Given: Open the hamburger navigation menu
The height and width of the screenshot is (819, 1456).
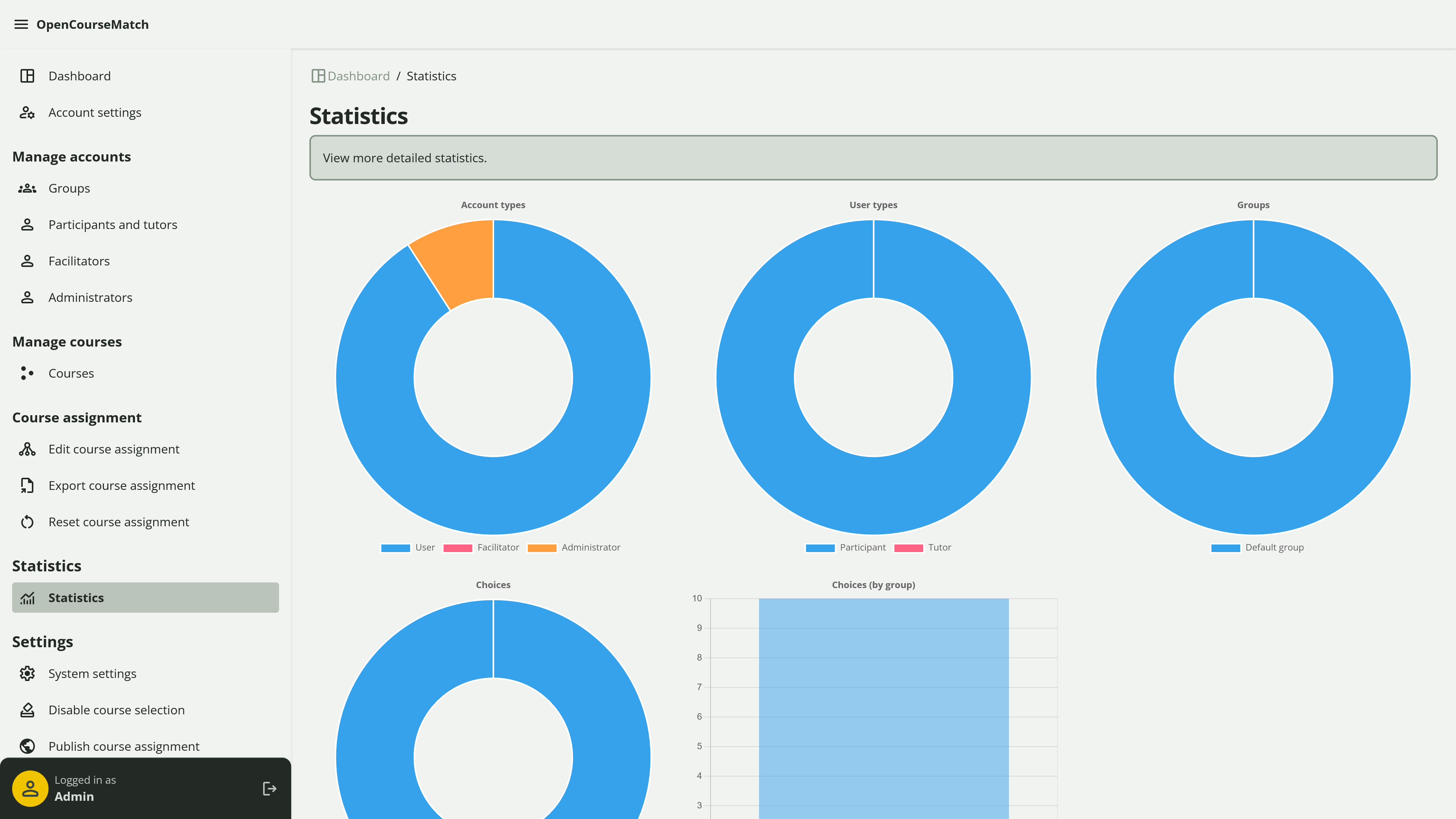Looking at the screenshot, I should (x=21, y=24).
